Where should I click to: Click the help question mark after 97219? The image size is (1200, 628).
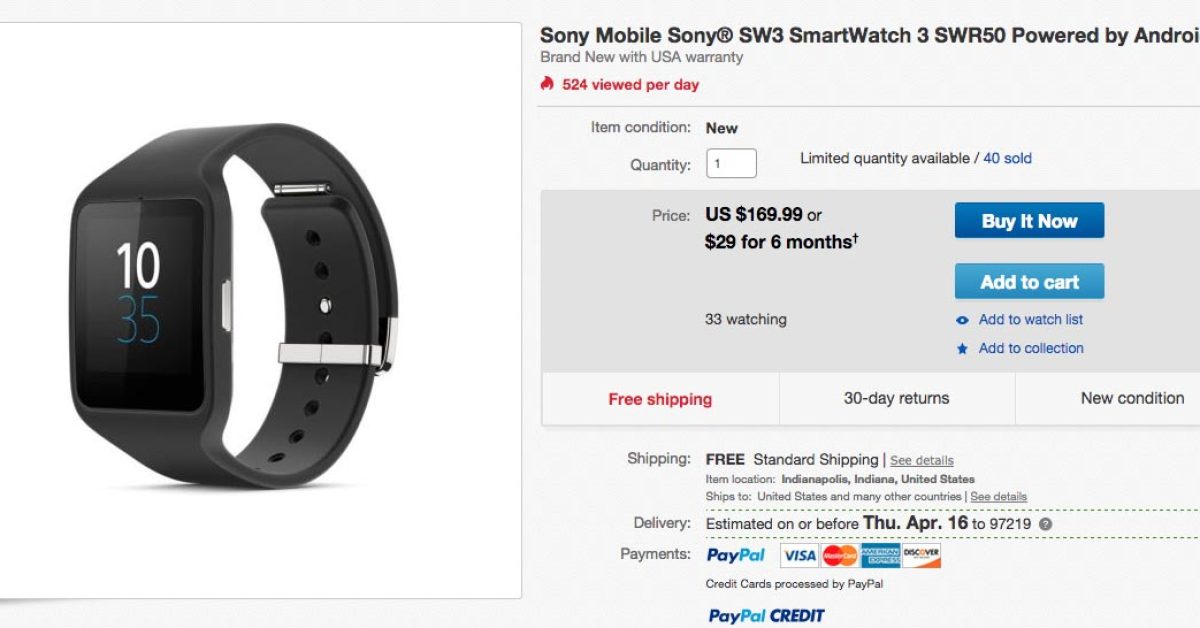pos(1046,524)
